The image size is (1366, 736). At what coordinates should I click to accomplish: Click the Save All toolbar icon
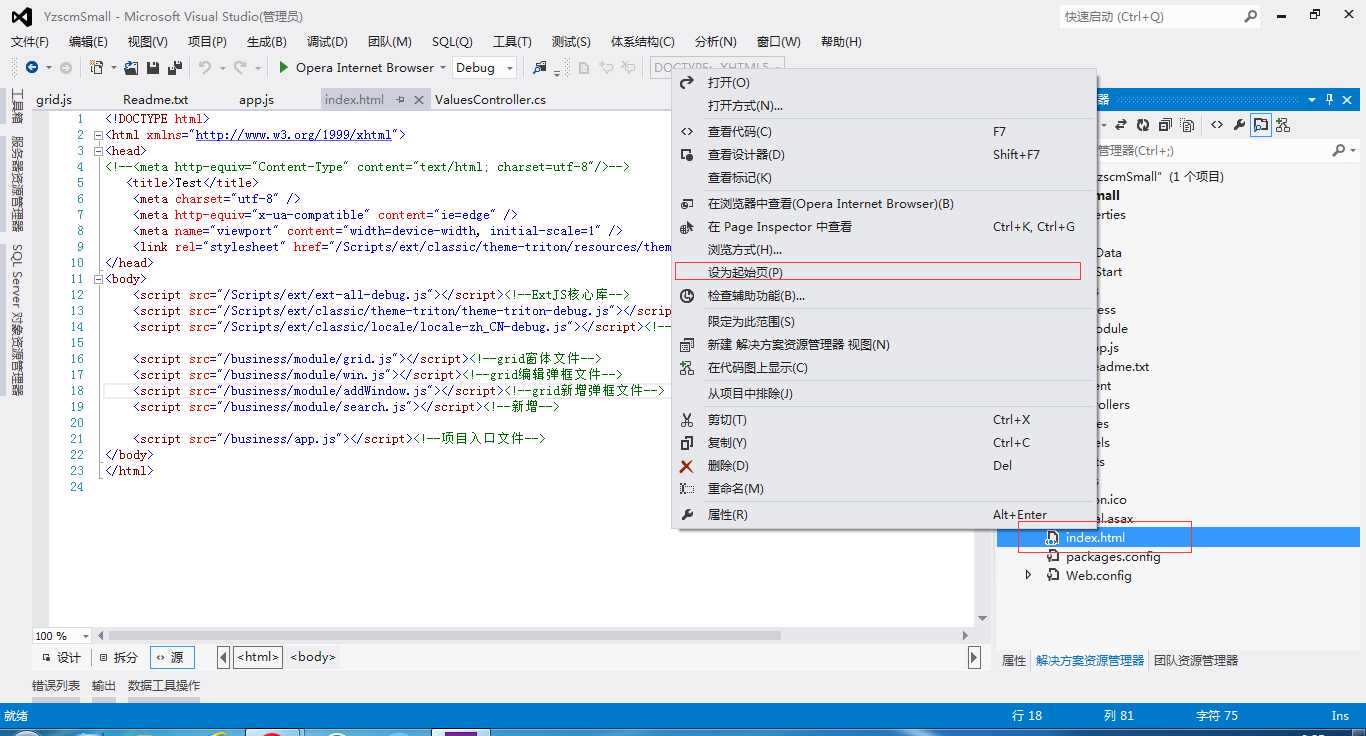[175, 67]
